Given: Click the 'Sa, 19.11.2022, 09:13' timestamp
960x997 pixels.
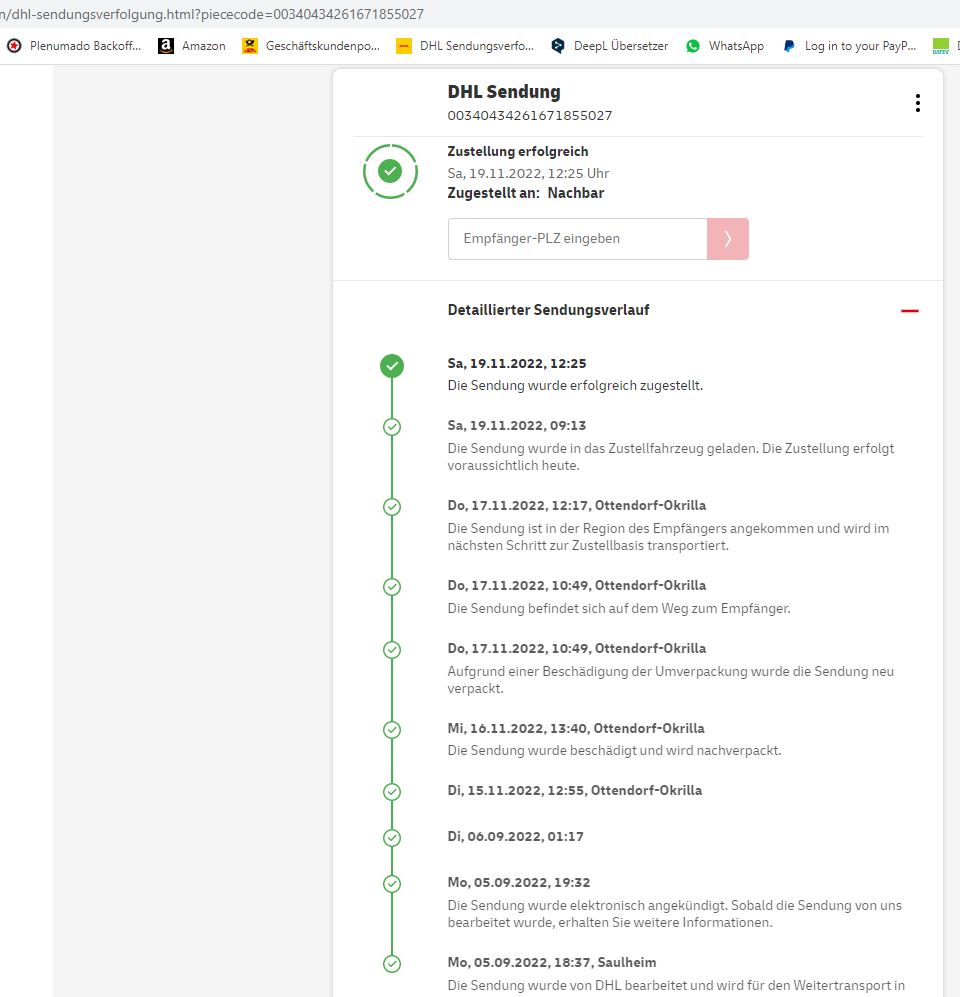Looking at the screenshot, I should pos(517,425).
